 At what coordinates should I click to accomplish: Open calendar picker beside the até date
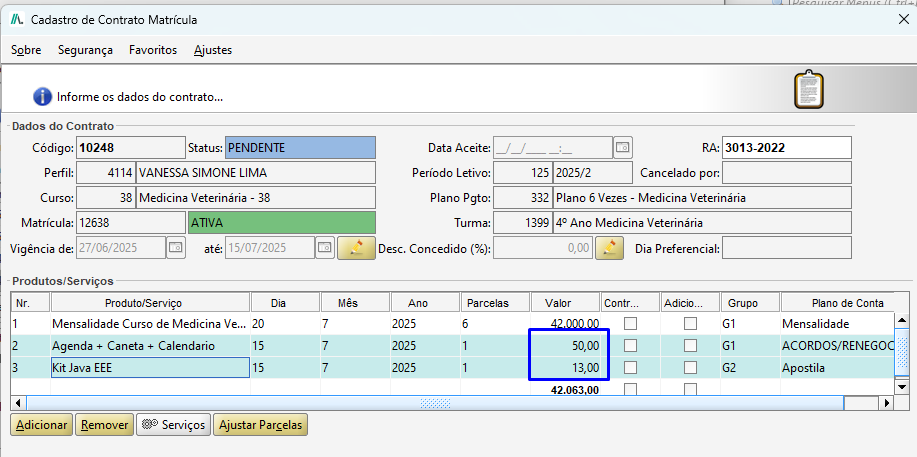point(325,248)
